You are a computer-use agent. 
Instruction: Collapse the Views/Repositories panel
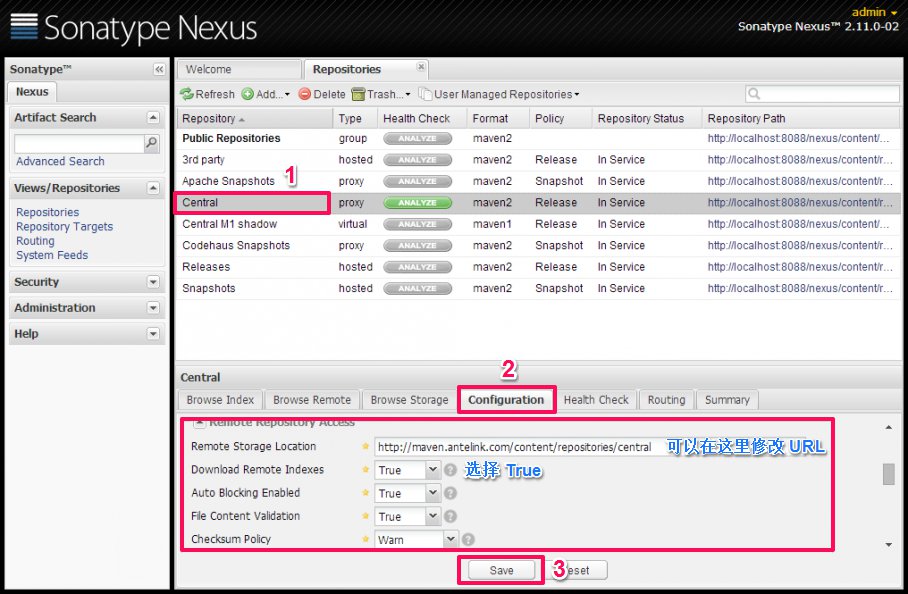click(153, 188)
